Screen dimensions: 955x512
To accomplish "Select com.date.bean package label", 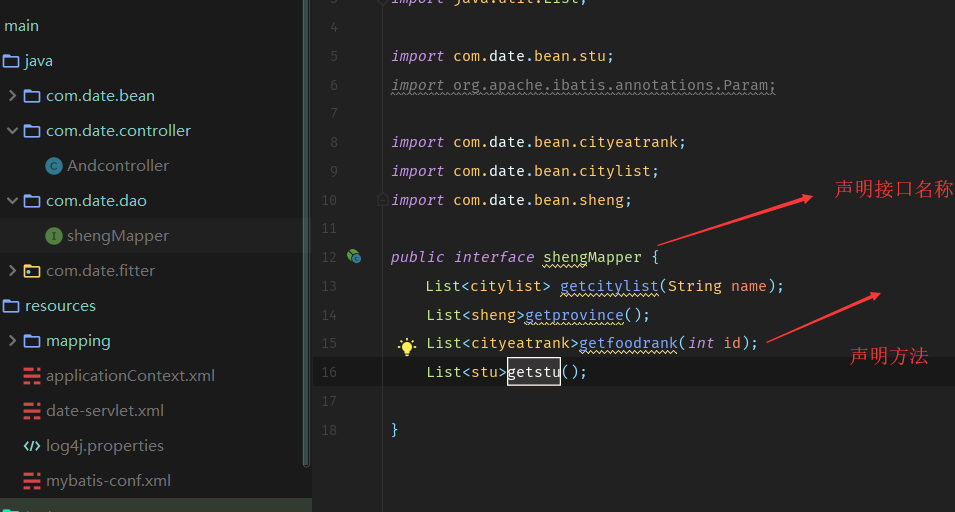I will point(100,96).
